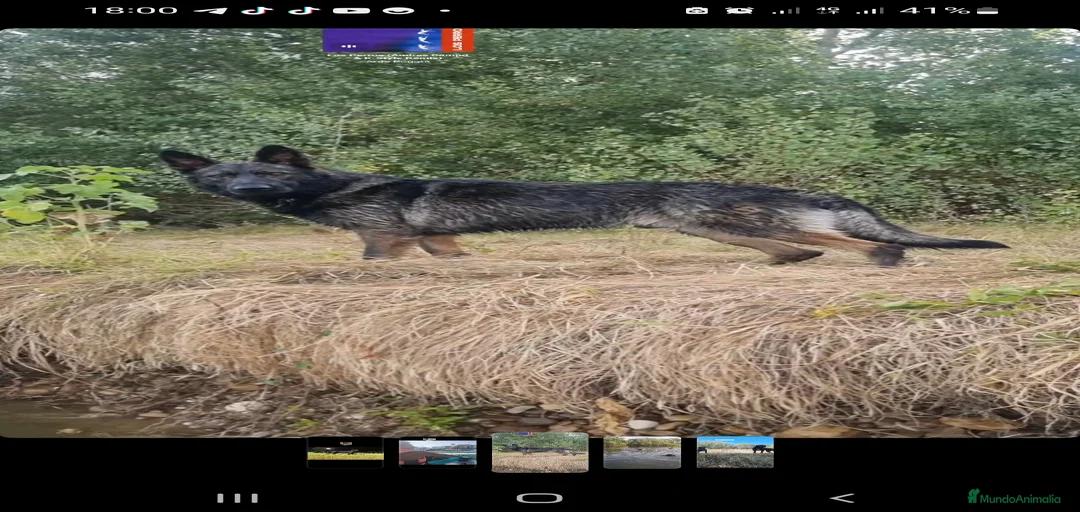The height and width of the screenshot is (512, 1080).
Task: Open the recent apps button
Action: point(237,497)
